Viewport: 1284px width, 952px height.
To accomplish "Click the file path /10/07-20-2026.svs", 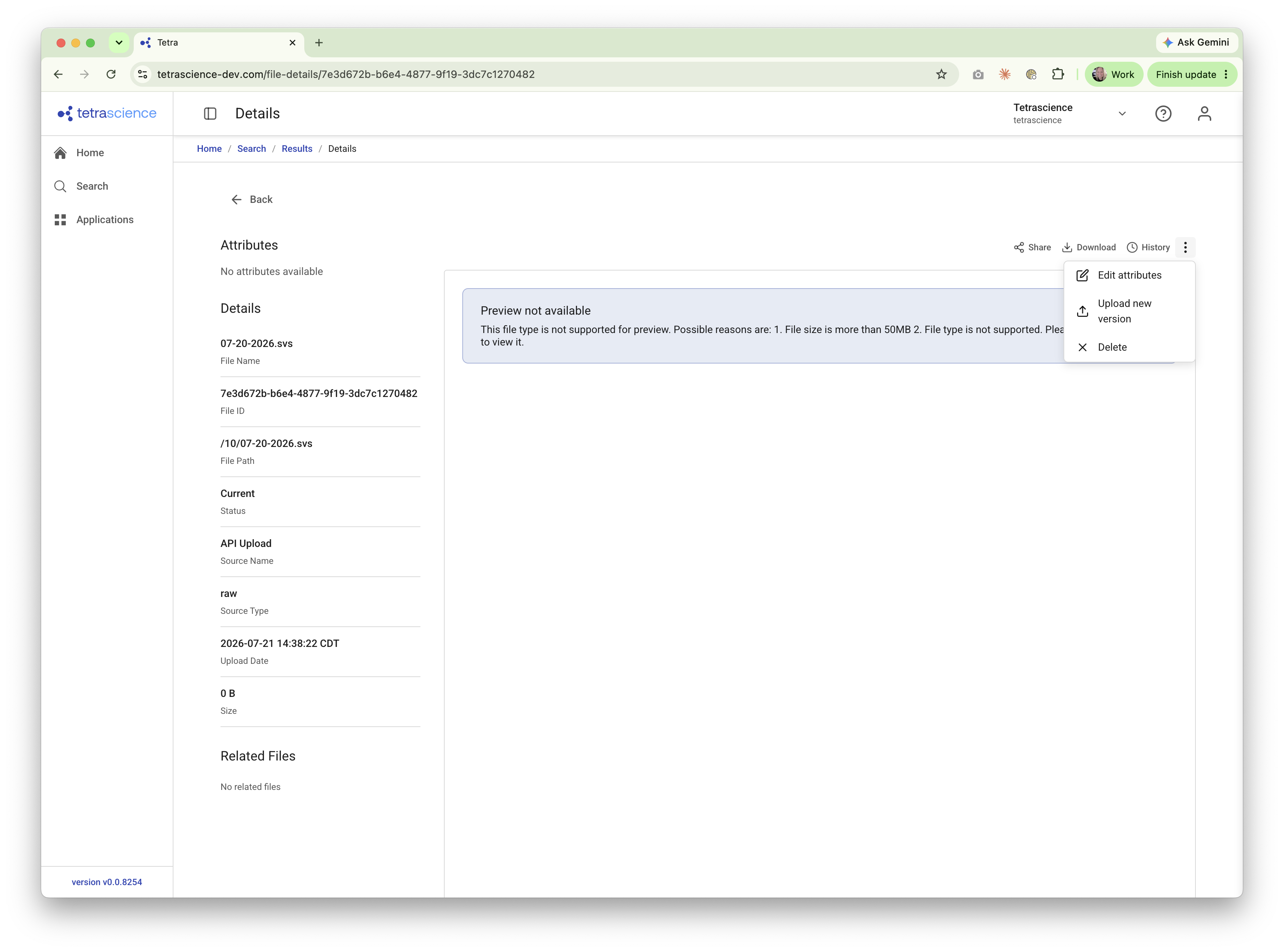I will 266,444.
